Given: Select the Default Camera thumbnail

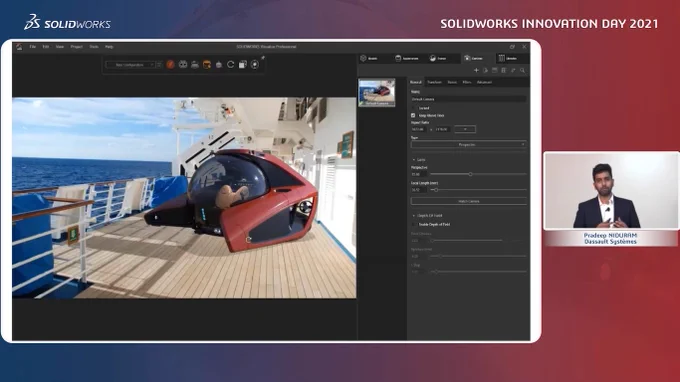Looking at the screenshot, I should pyautogui.click(x=376, y=92).
